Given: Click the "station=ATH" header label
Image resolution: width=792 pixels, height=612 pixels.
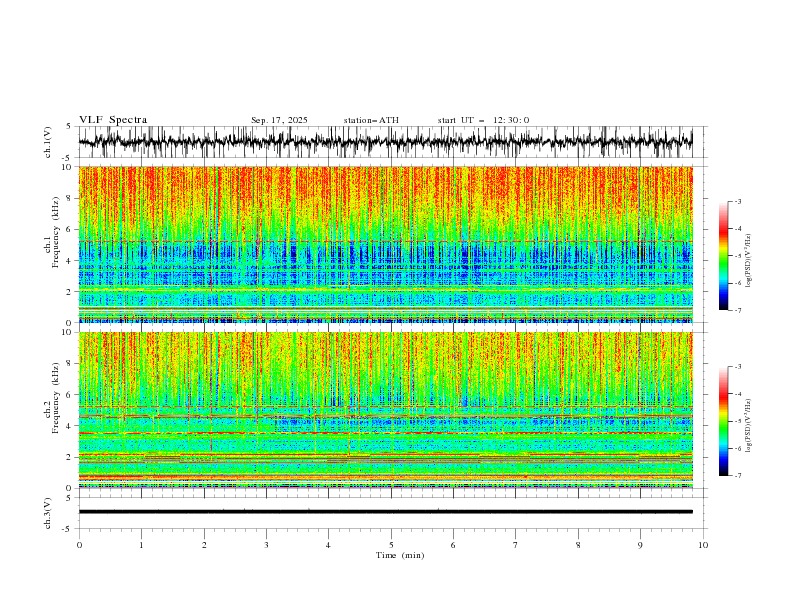Looking at the screenshot, I should pos(371,120).
